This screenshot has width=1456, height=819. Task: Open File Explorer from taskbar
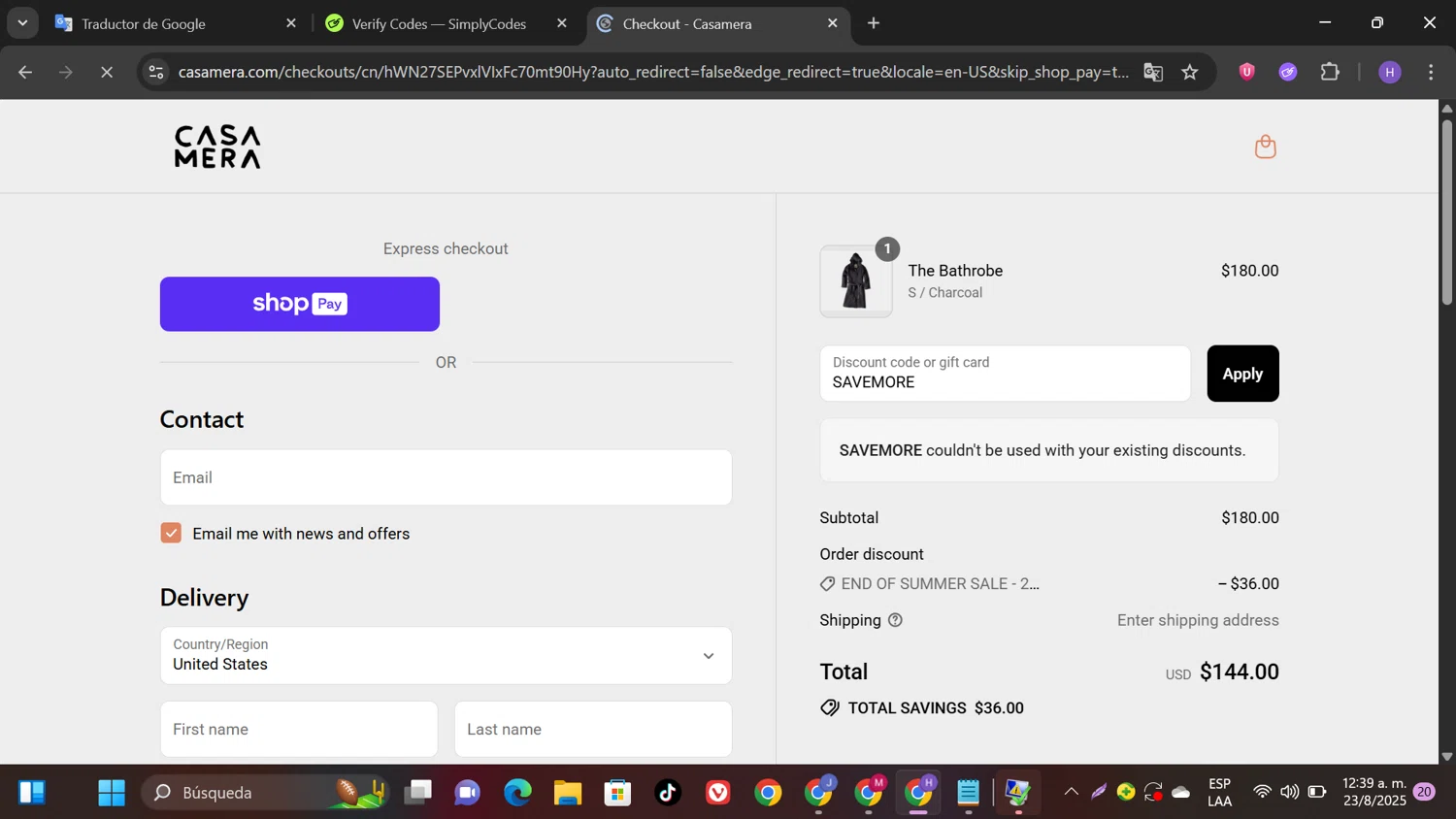(x=568, y=793)
